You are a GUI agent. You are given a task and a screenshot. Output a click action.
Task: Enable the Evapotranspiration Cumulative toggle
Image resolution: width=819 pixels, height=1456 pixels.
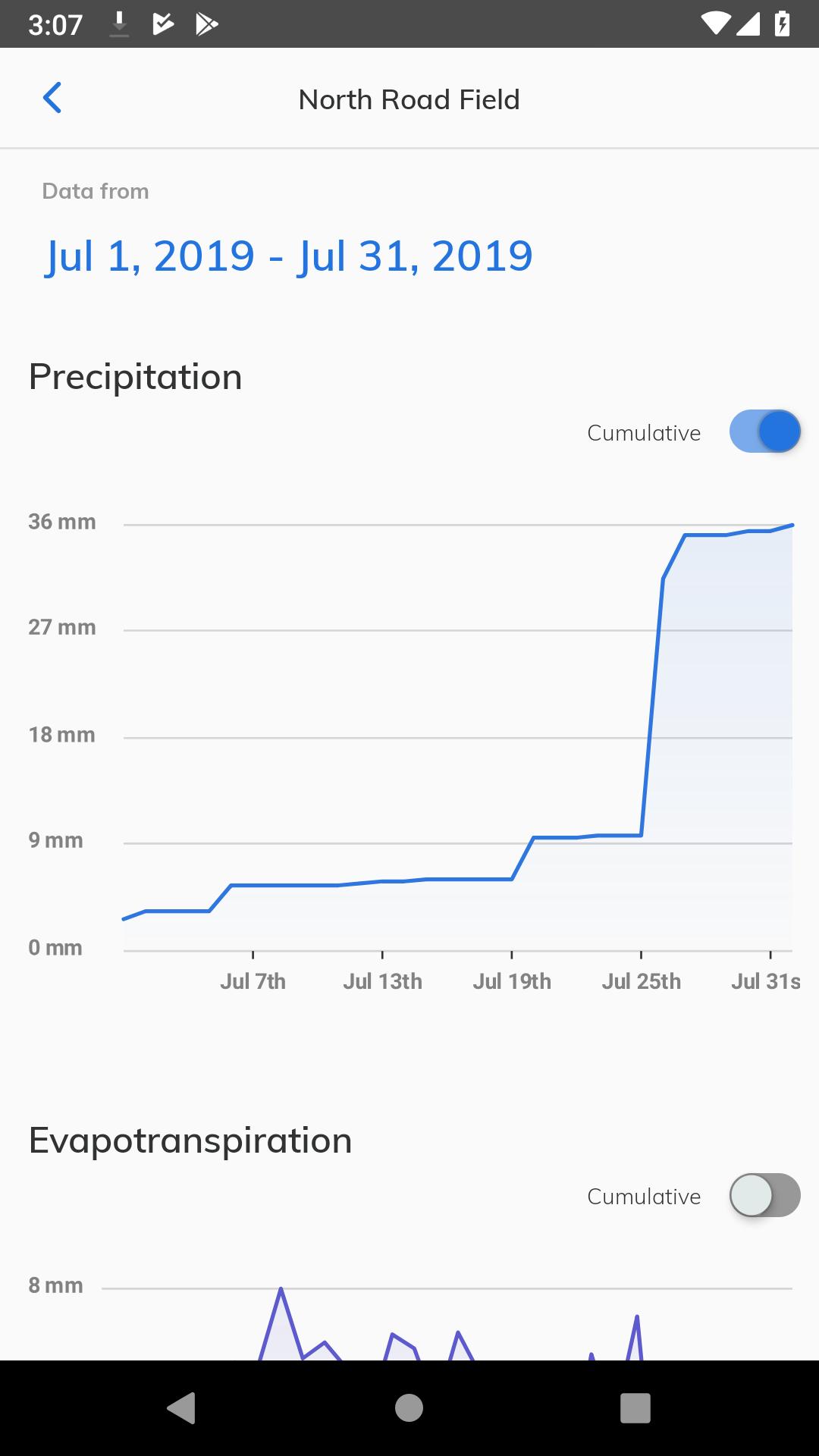[x=764, y=1195]
